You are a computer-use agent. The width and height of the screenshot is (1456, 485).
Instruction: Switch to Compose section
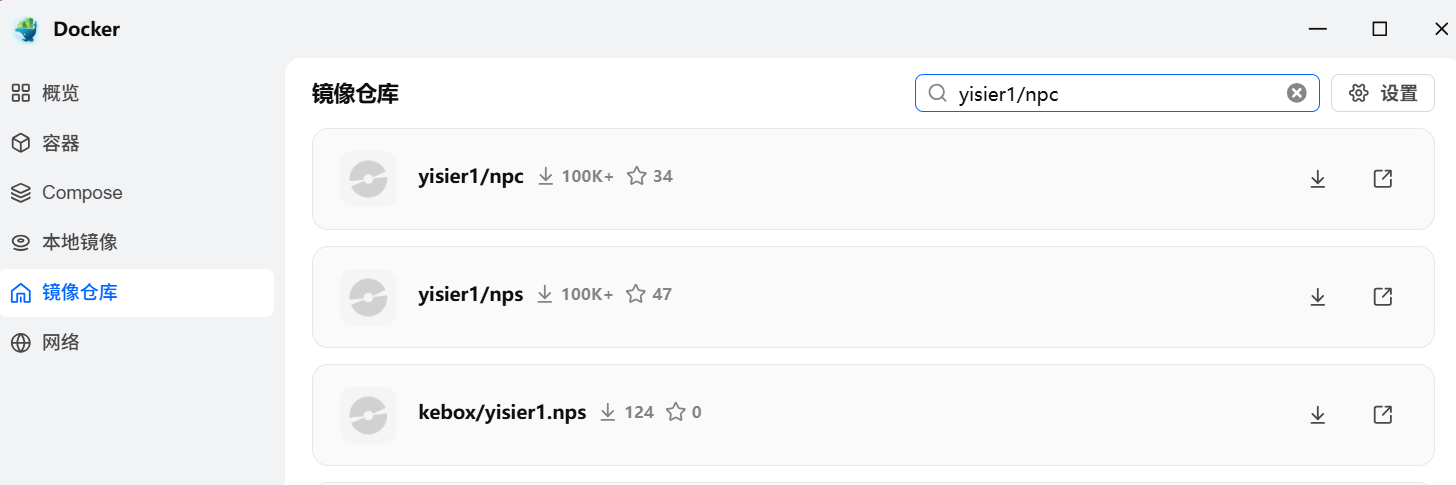tap(81, 193)
